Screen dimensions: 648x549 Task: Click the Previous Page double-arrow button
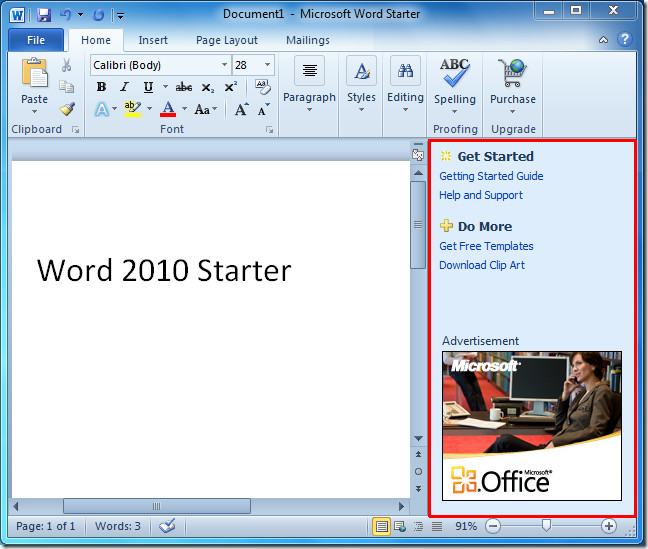tap(418, 454)
